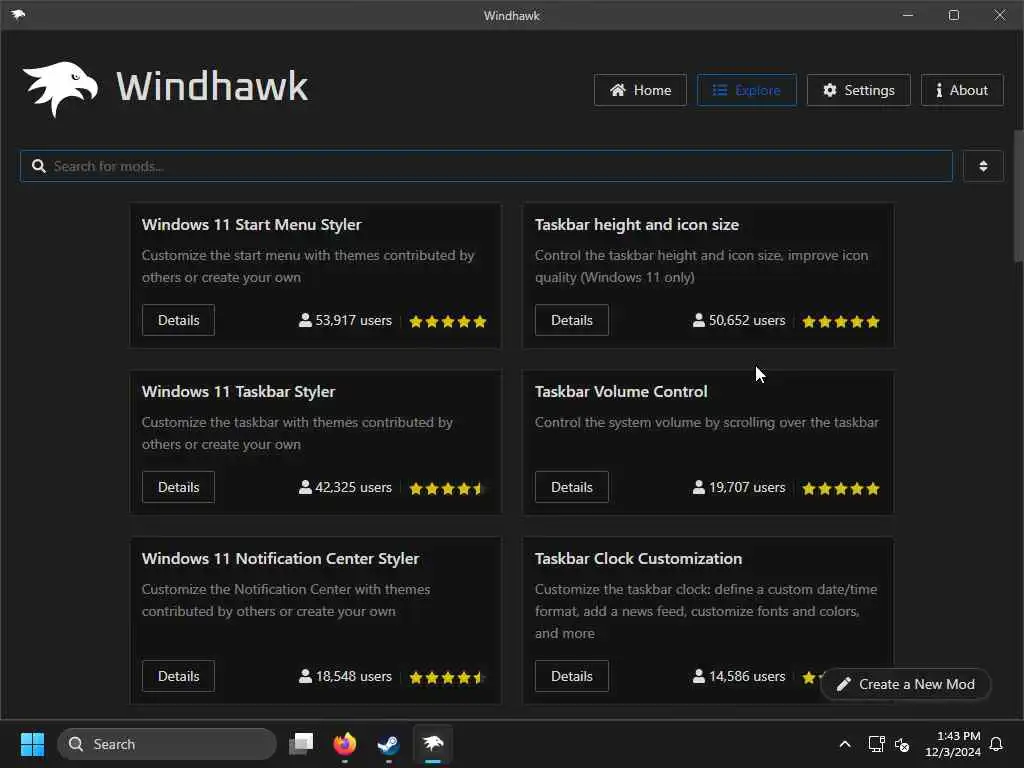The width and height of the screenshot is (1024, 768).
Task: Click the Windows 11 Notification Center Styler title
Action: click(280, 559)
